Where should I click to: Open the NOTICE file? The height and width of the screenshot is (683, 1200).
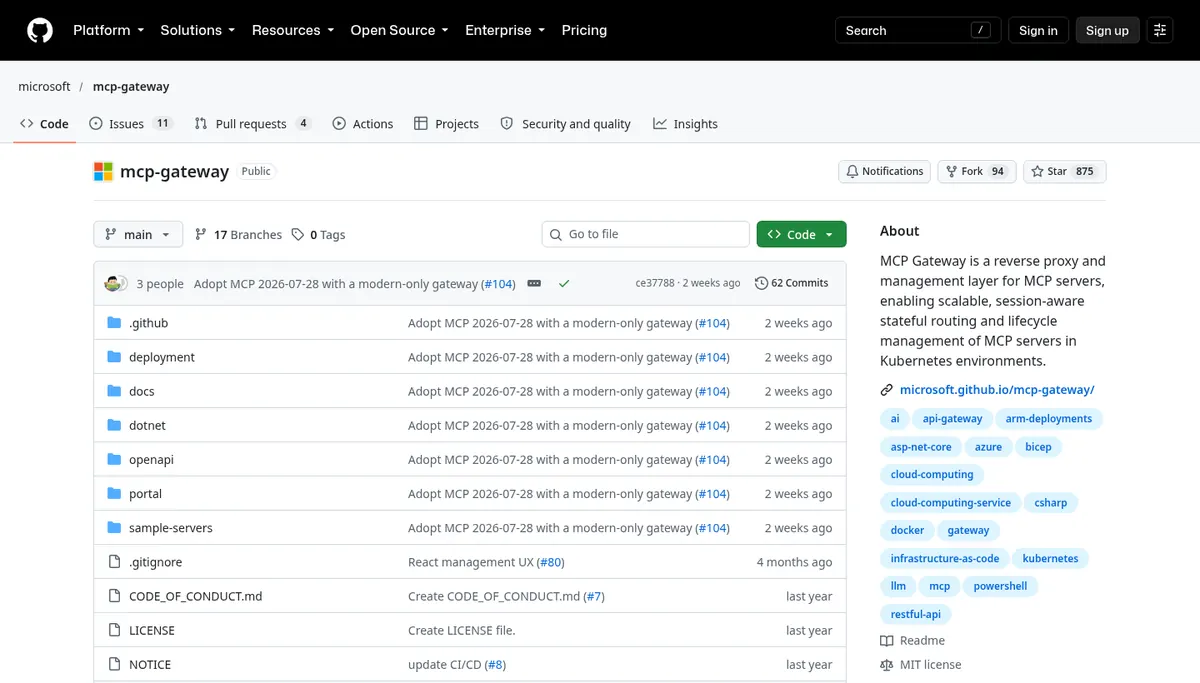point(150,664)
